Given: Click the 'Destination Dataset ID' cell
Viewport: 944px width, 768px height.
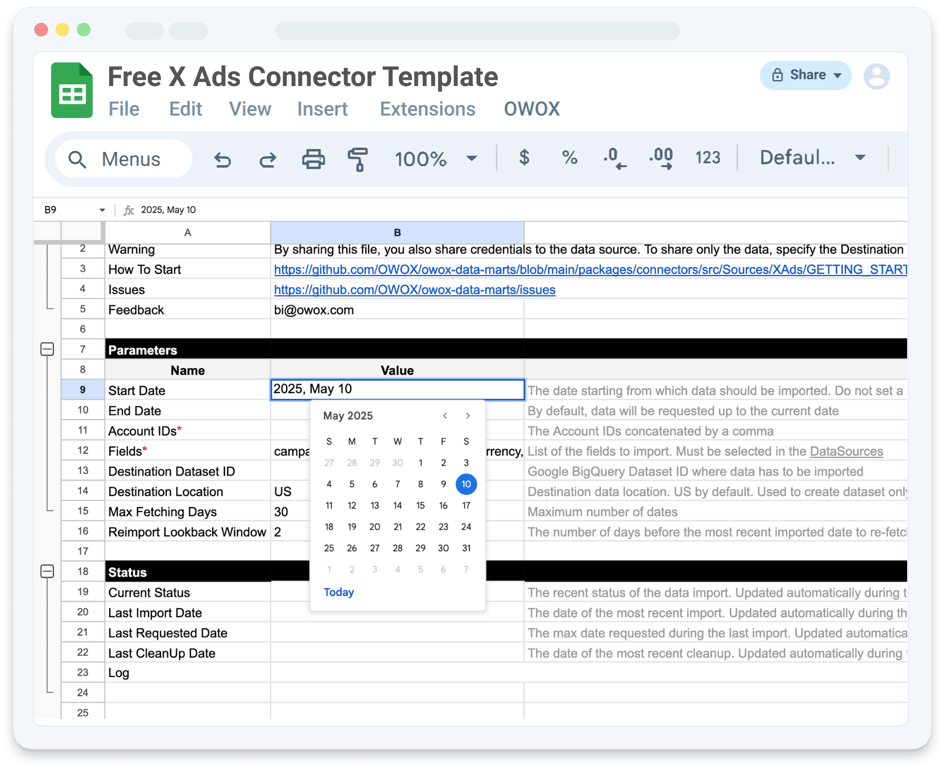Looking at the screenshot, I should coord(188,472).
